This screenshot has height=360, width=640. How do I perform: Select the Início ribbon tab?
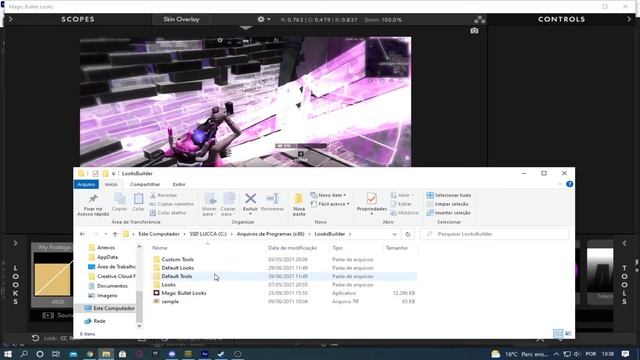click(x=111, y=184)
